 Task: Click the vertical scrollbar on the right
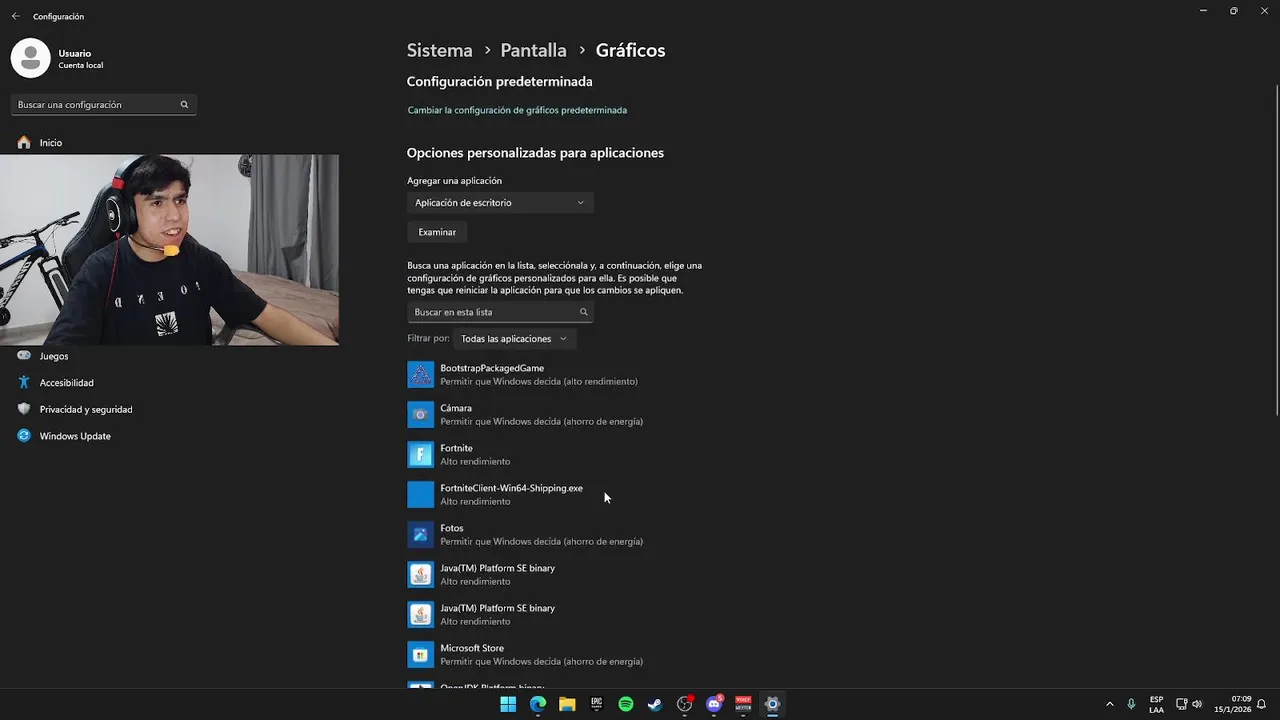click(1276, 250)
